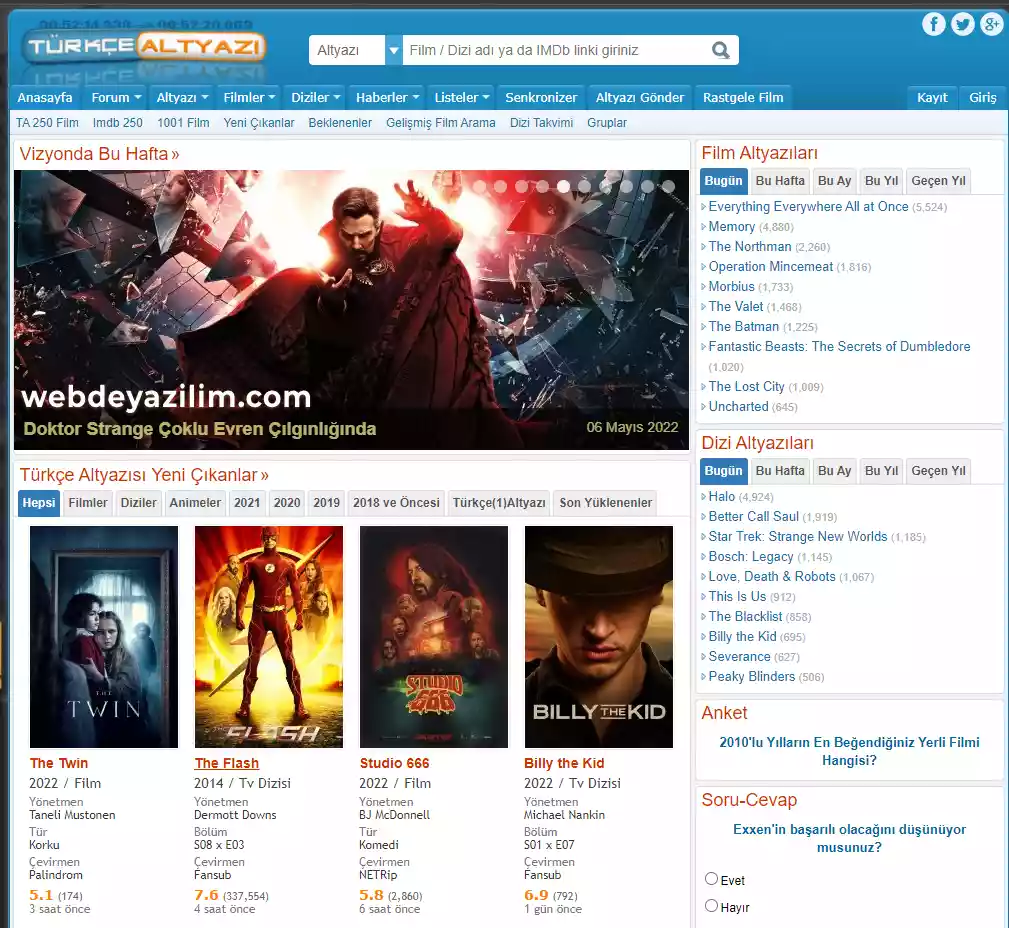
Task: Filter new releases by Diziler tab
Action: pos(138,503)
